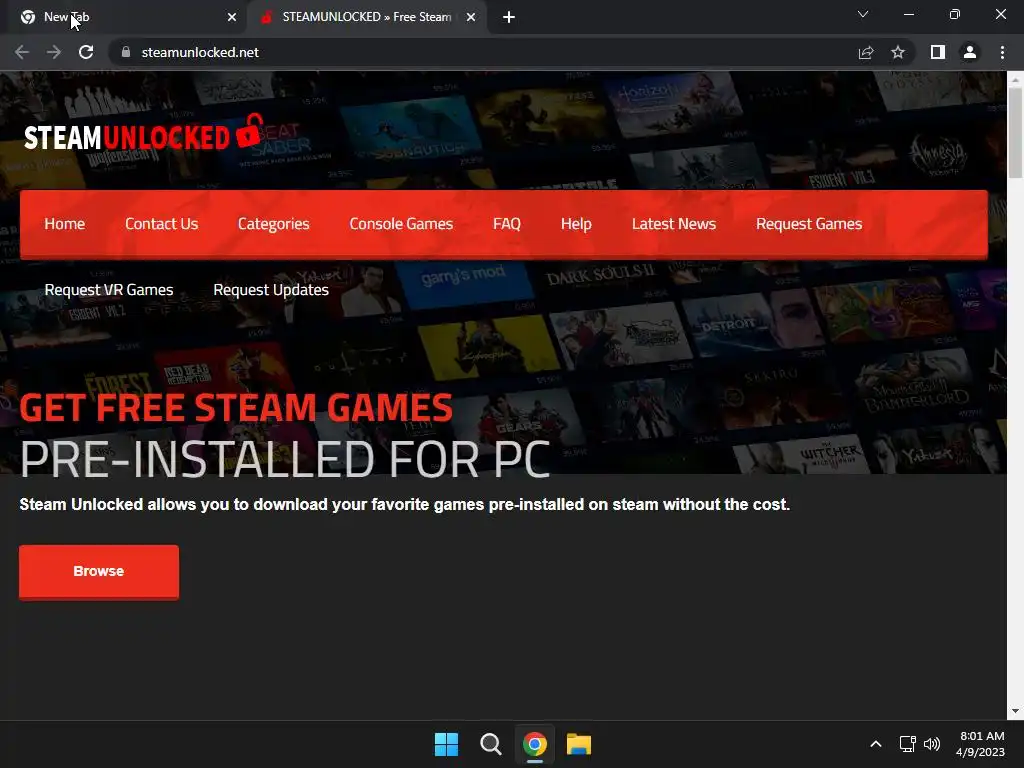
Task: Go to Console Games
Action: 401,224
